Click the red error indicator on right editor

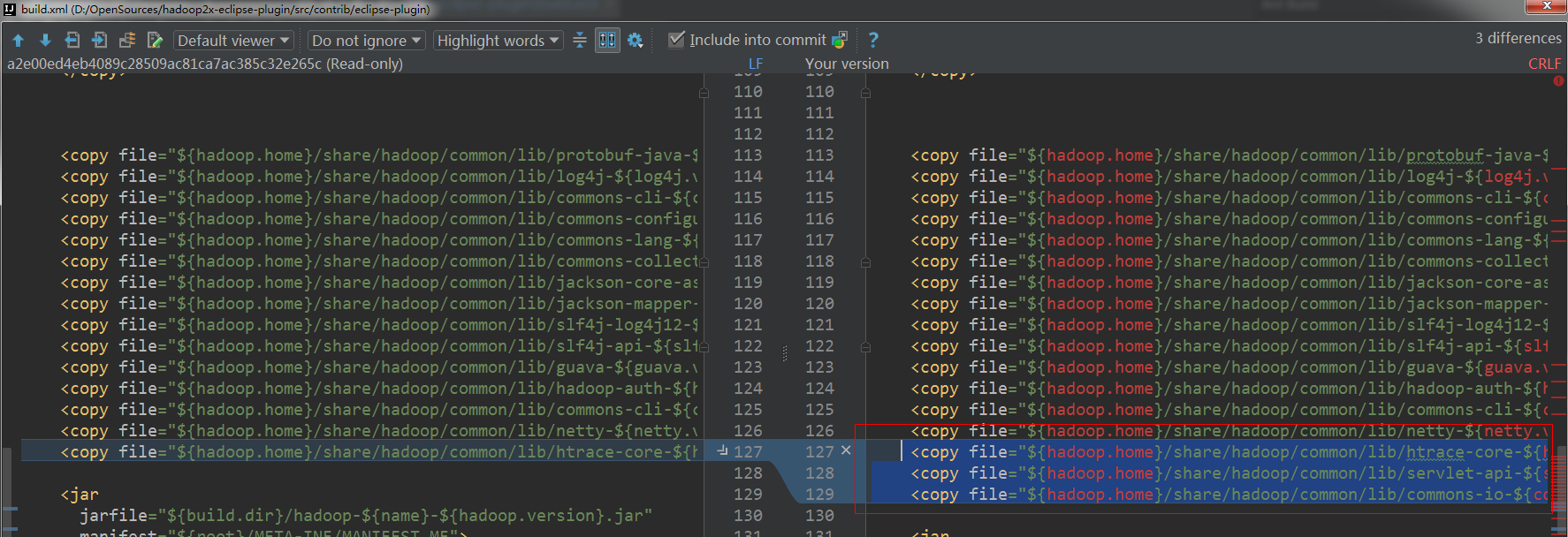(x=1558, y=80)
